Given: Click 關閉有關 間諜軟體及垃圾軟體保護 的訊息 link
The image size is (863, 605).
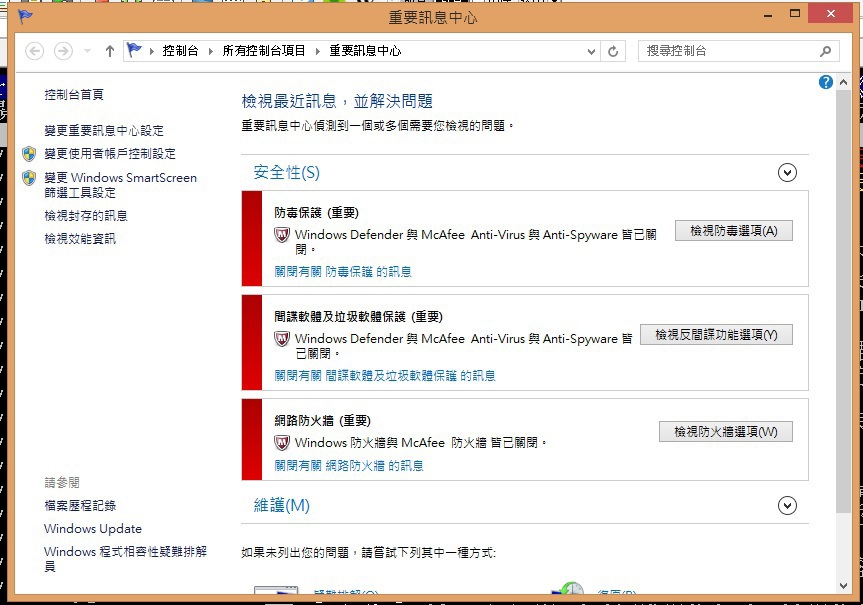Looking at the screenshot, I should click(385, 375).
